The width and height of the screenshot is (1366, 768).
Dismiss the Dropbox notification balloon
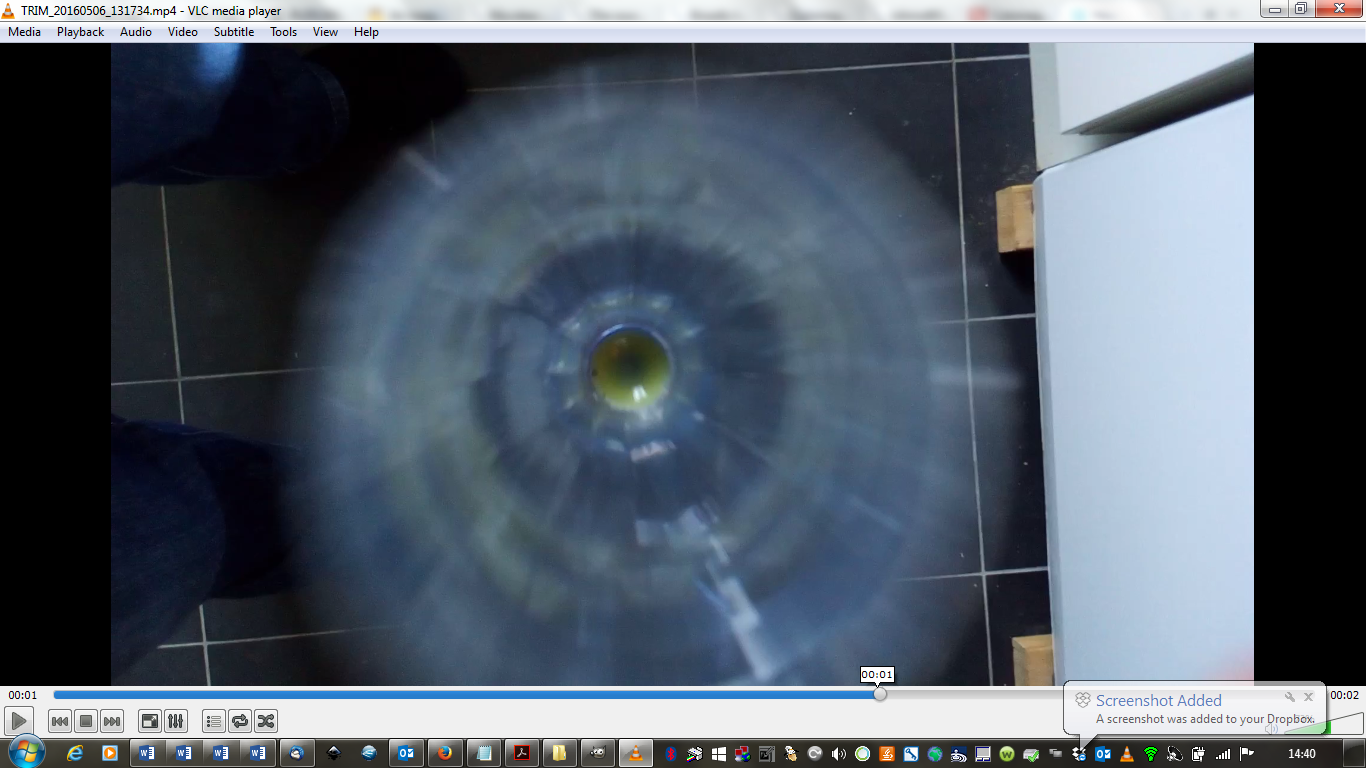(1308, 697)
